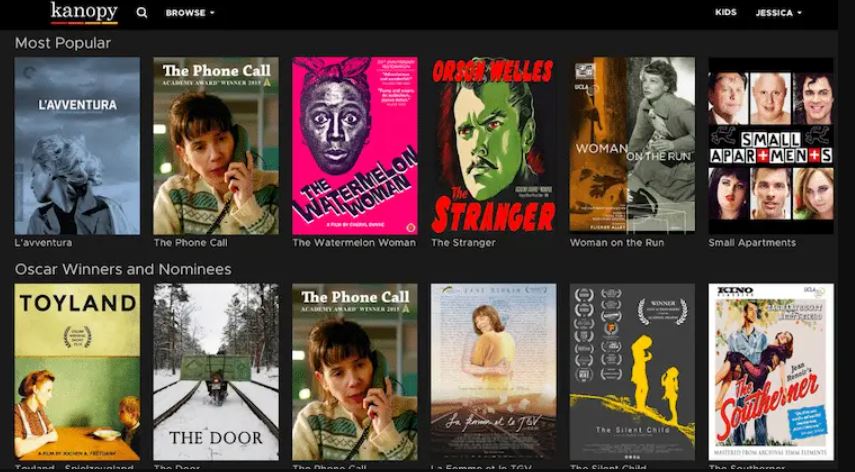Select the Most Popular section heading
855x472 pixels.
point(63,43)
